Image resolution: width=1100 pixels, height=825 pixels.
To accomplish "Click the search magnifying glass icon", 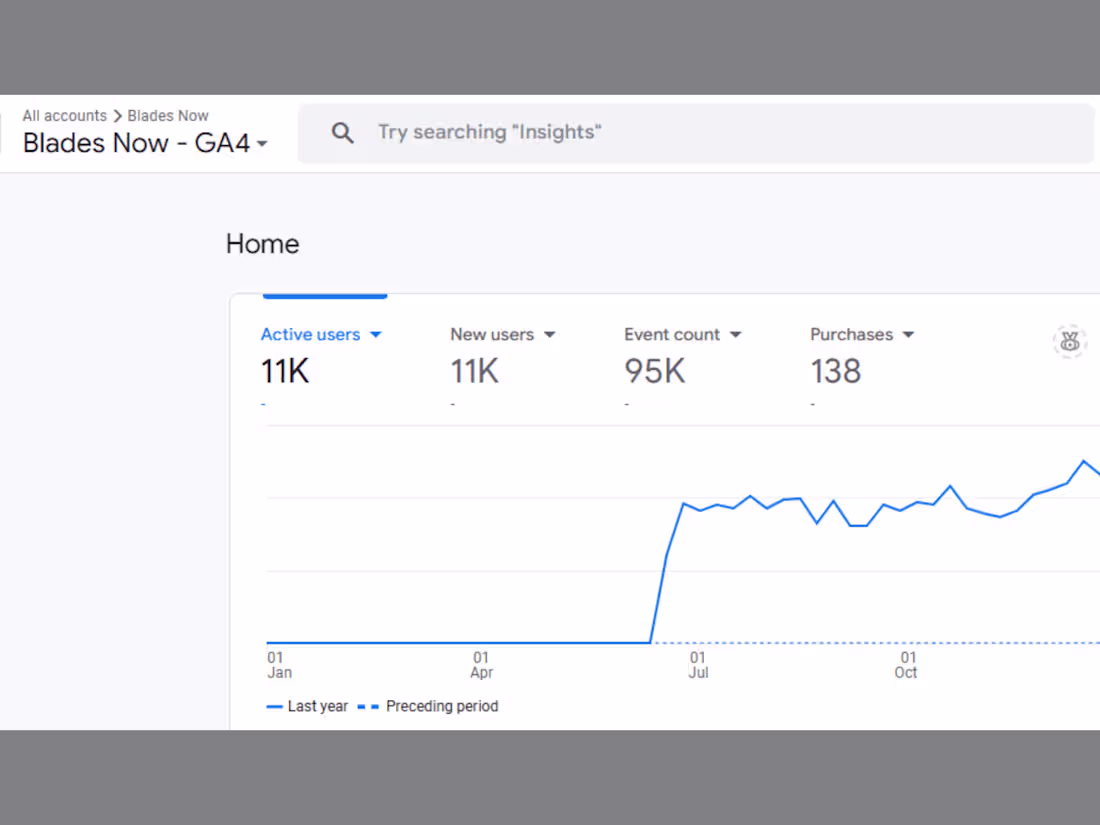I will click(x=343, y=132).
